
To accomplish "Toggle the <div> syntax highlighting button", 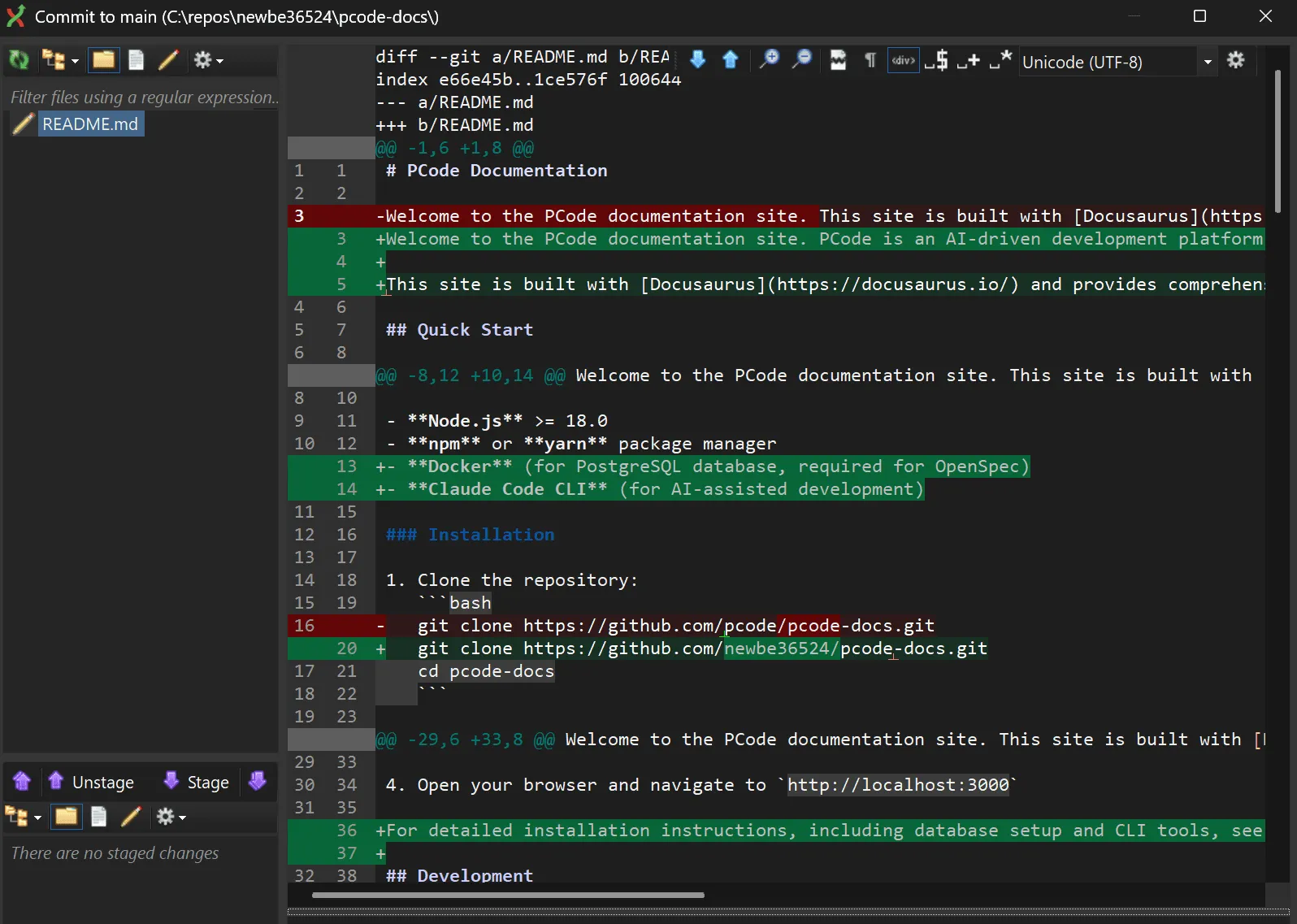I will pos(903,59).
